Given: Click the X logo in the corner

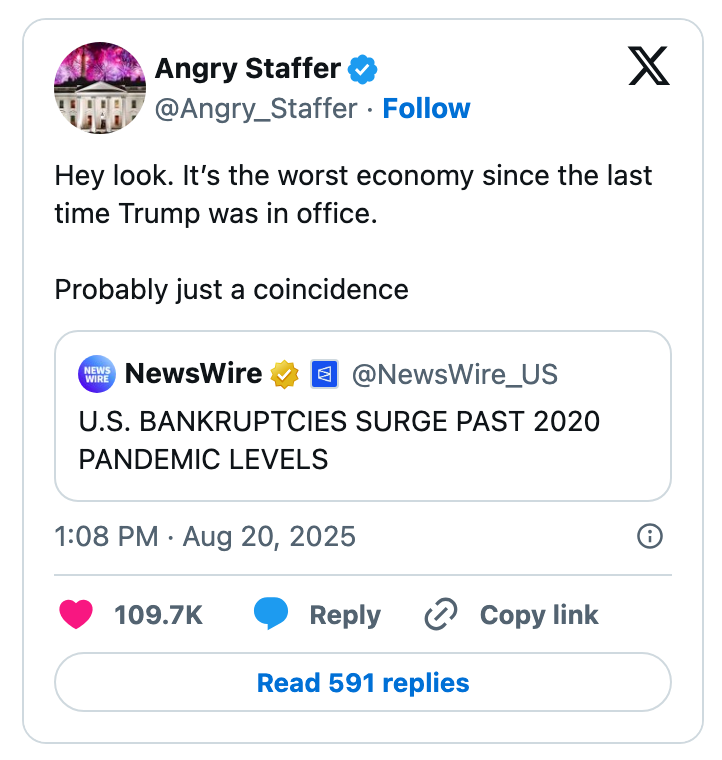Looking at the screenshot, I should [649, 67].
